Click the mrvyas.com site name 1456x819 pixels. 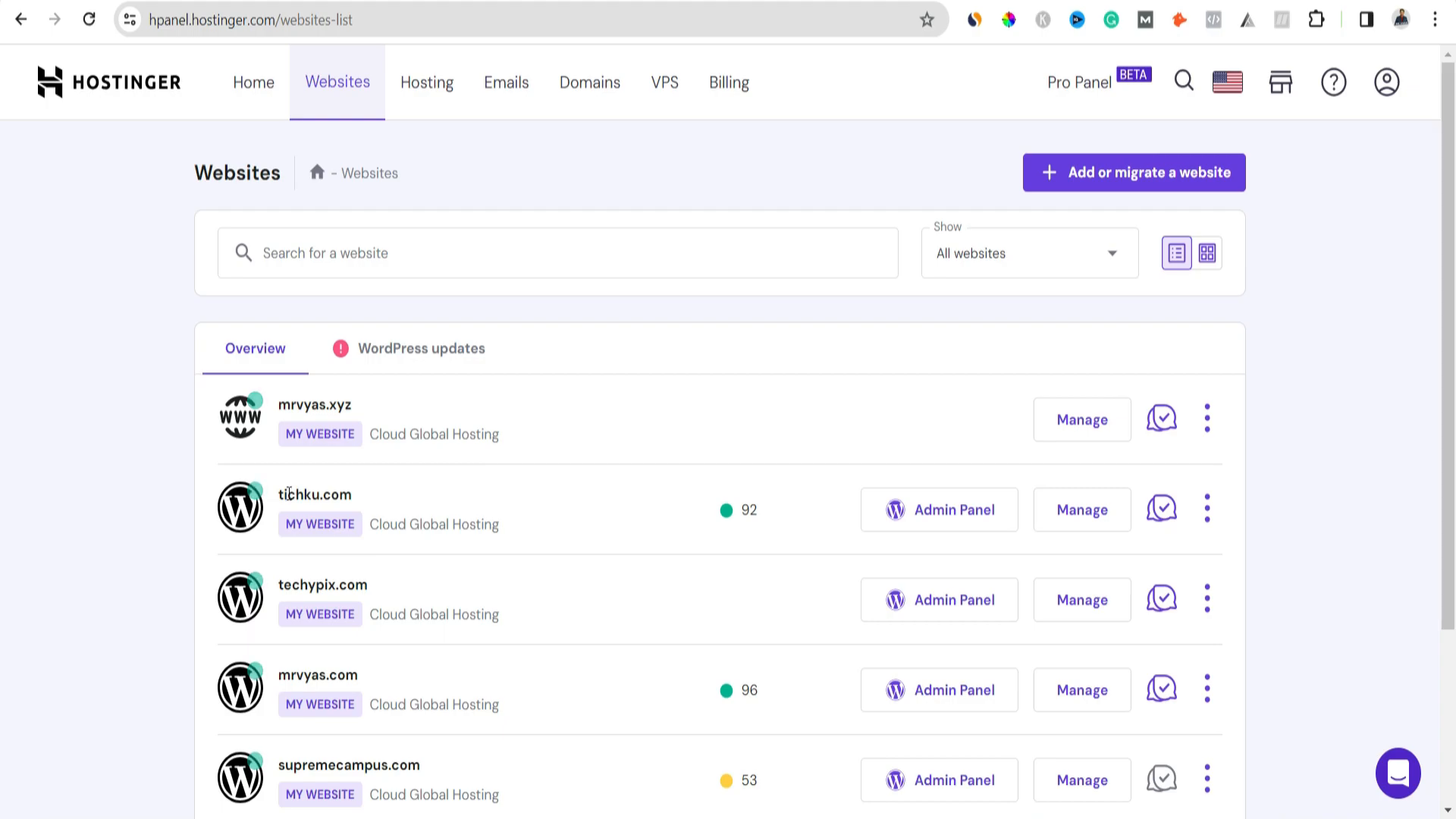pyautogui.click(x=318, y=675)
